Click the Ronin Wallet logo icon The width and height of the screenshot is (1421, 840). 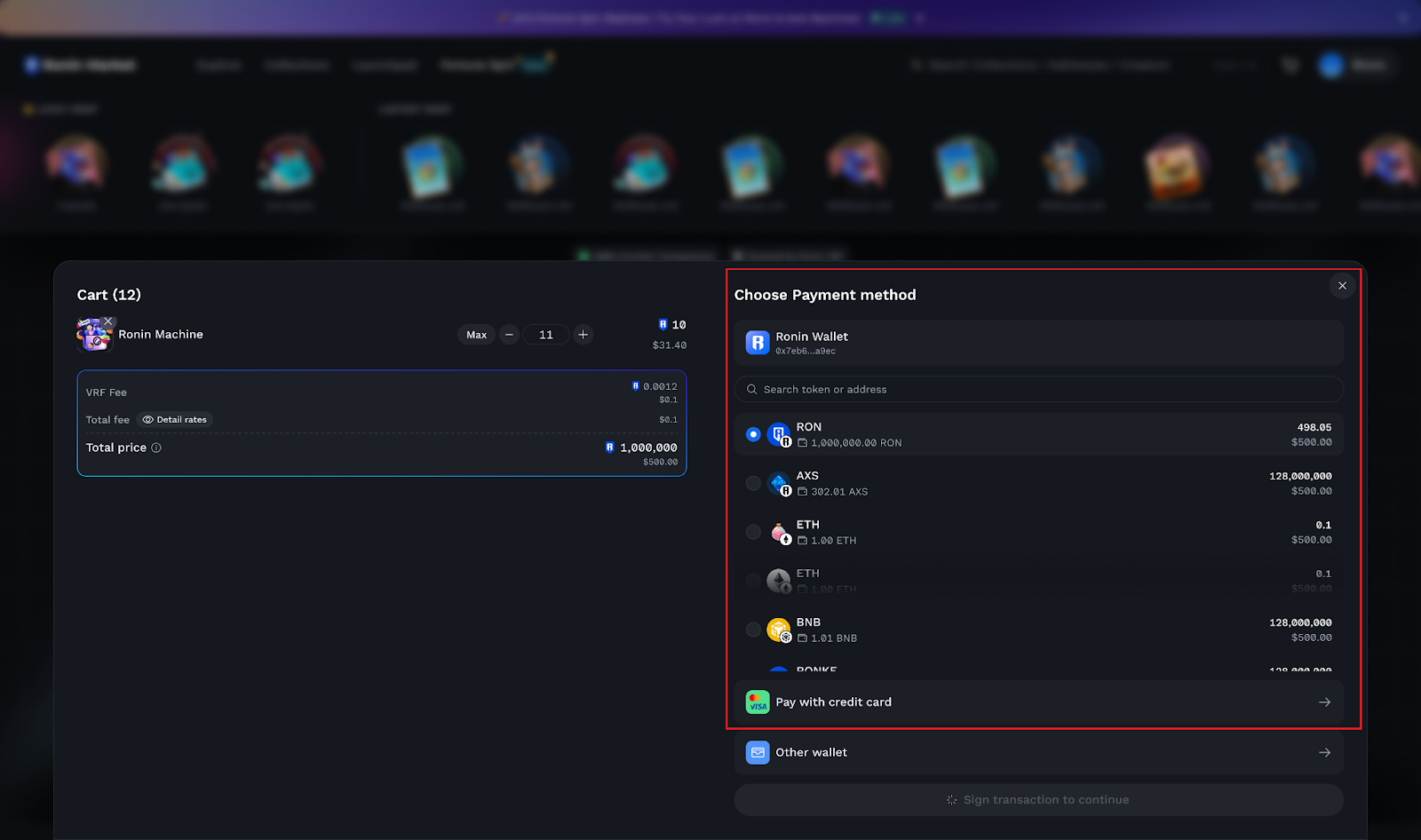pos(758,343)
